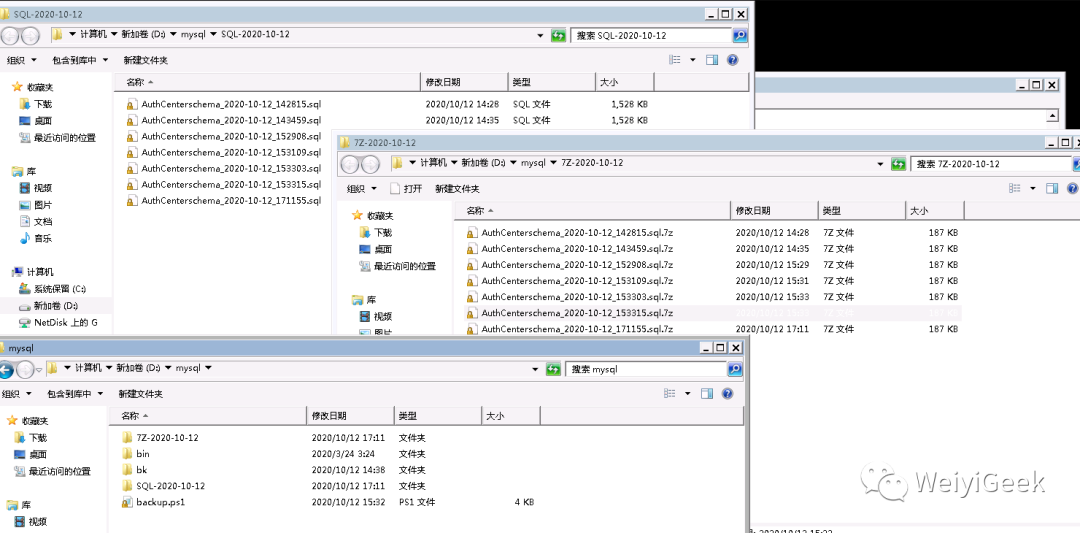
Task: Open 组织 menu in 7Z-2020-10-12 window
Action: coord(362,189)
